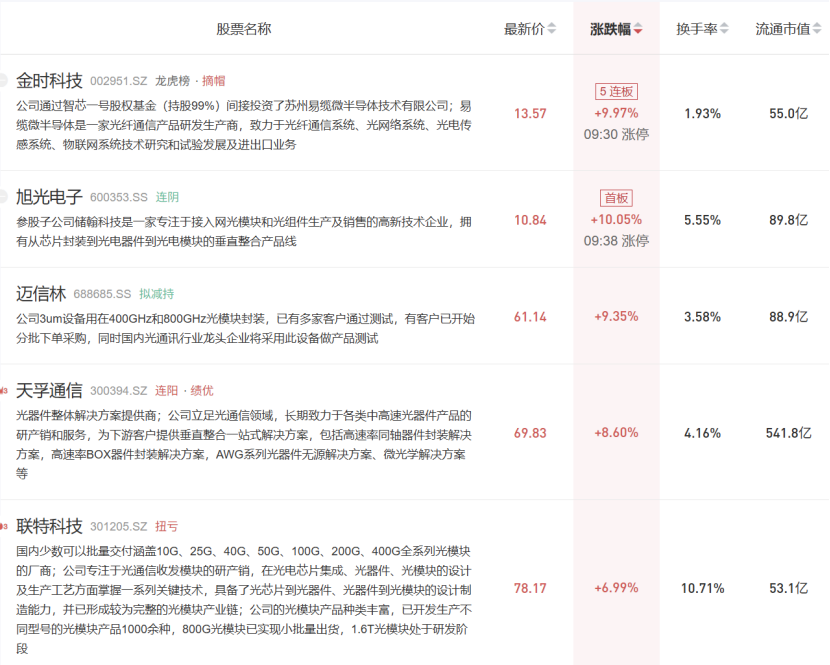Image resolution: width=830 pixels, height=665 pixels.
Task: Click the 拟减持 tag on 迈信林
Action: 157,294
